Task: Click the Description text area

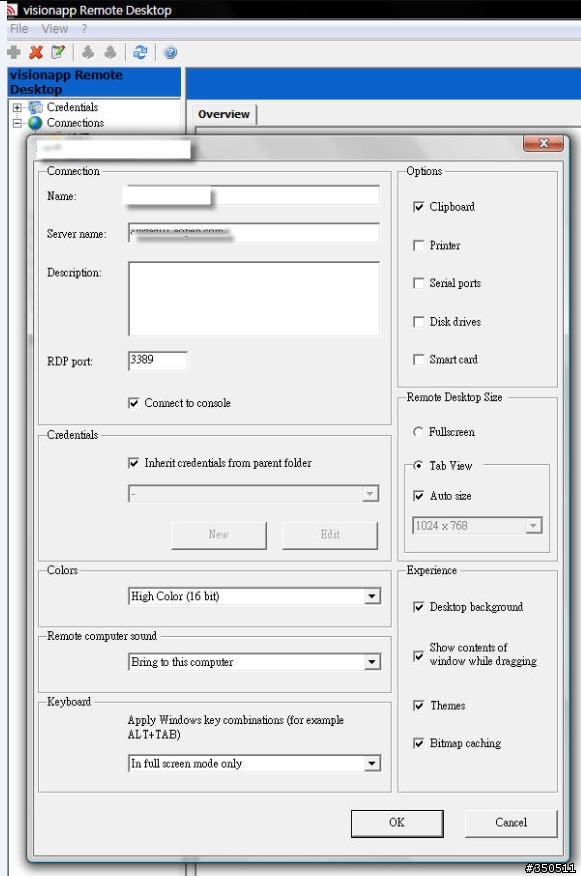Action: [x=254, y=298]
